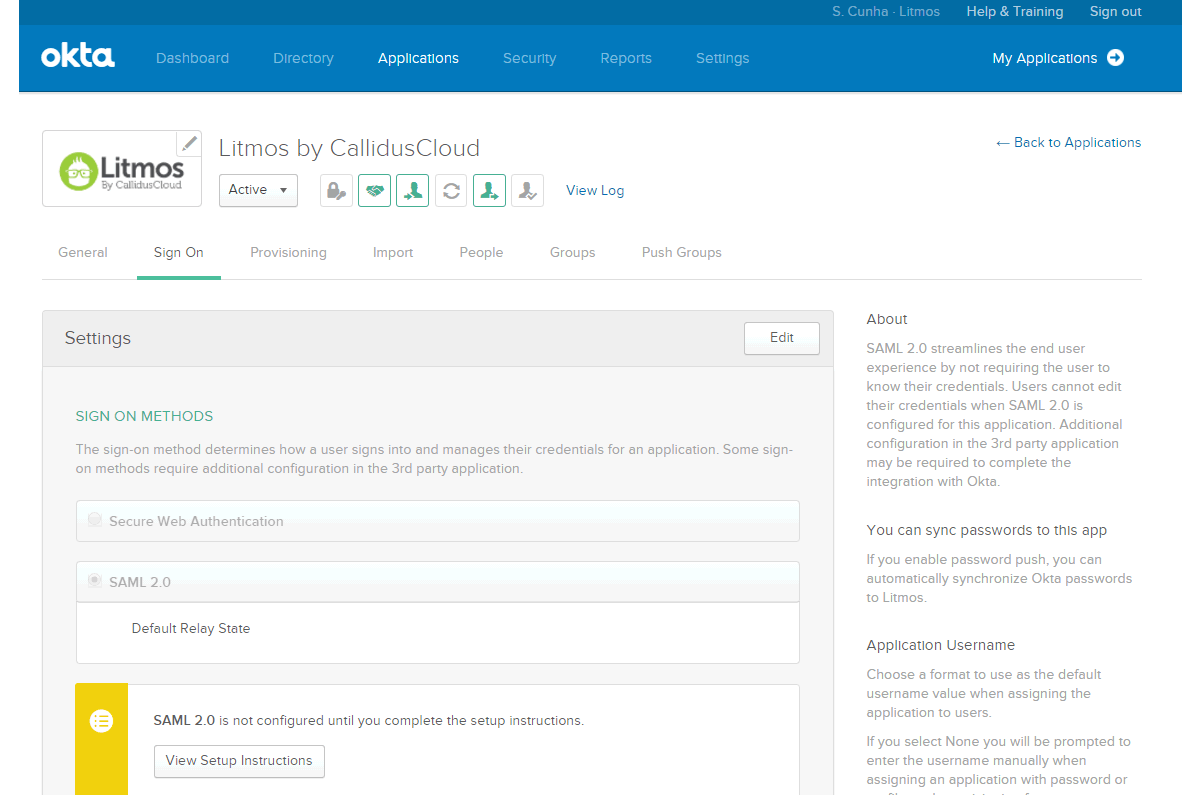
Task: Open the Active status dropdown
Action: coord(258,190)
